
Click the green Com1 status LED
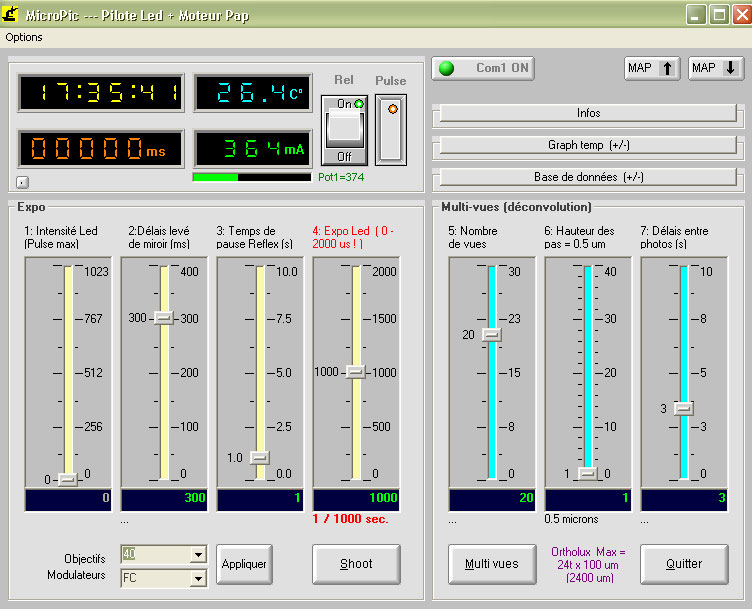446,68
